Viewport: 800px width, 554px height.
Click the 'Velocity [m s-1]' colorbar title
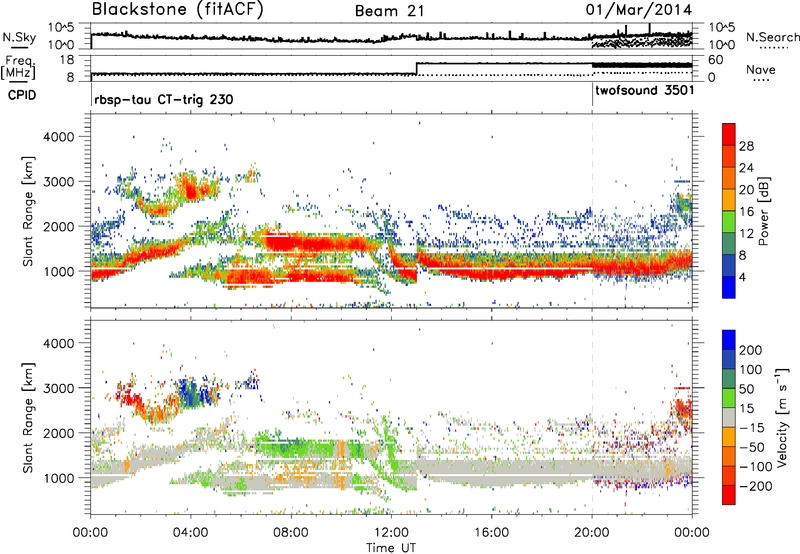pyautogui.click(x=781, y=417)
